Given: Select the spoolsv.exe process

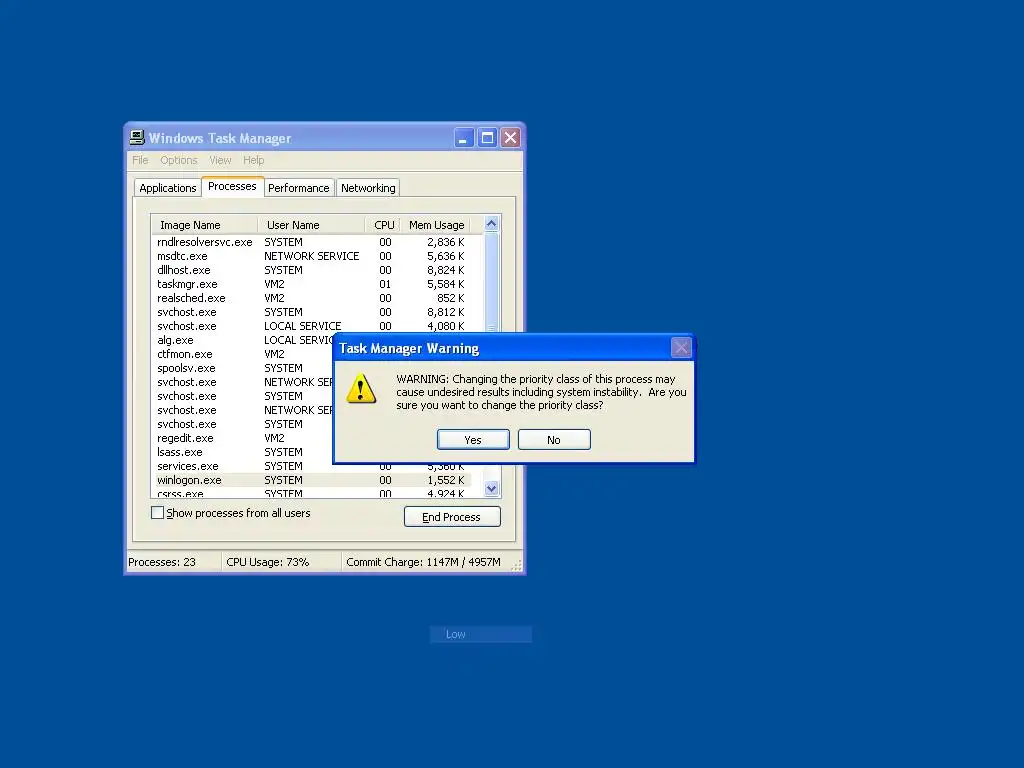Looking at the screenshot, I should point(243,368).
